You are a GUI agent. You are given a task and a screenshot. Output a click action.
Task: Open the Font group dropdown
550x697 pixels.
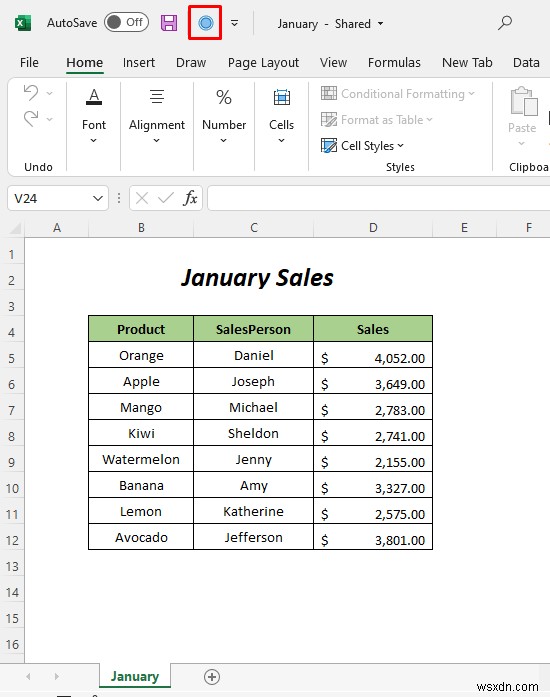(94, 115)
